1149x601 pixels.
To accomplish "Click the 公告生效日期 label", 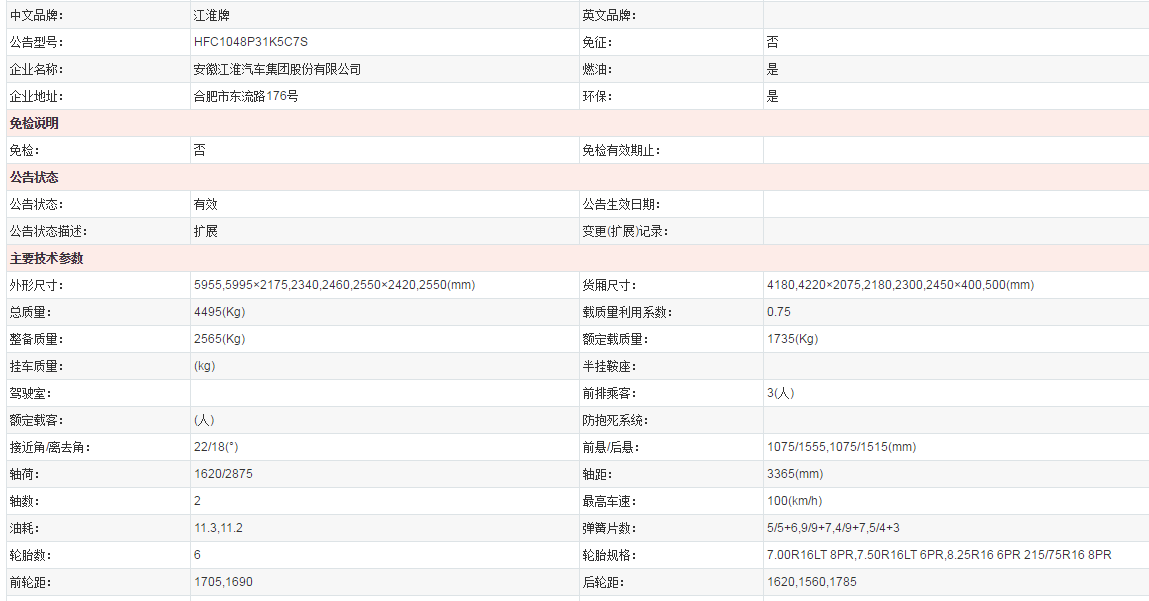I will [621, 204].
